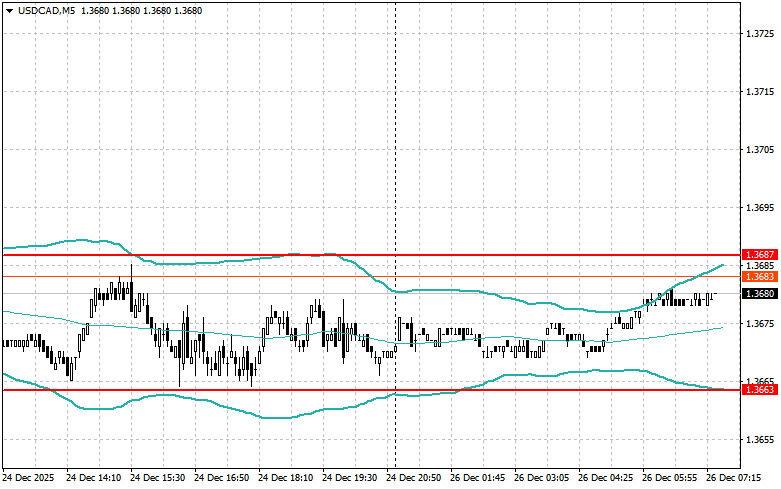Click the 24 Dec 14:10 time label
The image size is (781, 489).
point(94,478)
